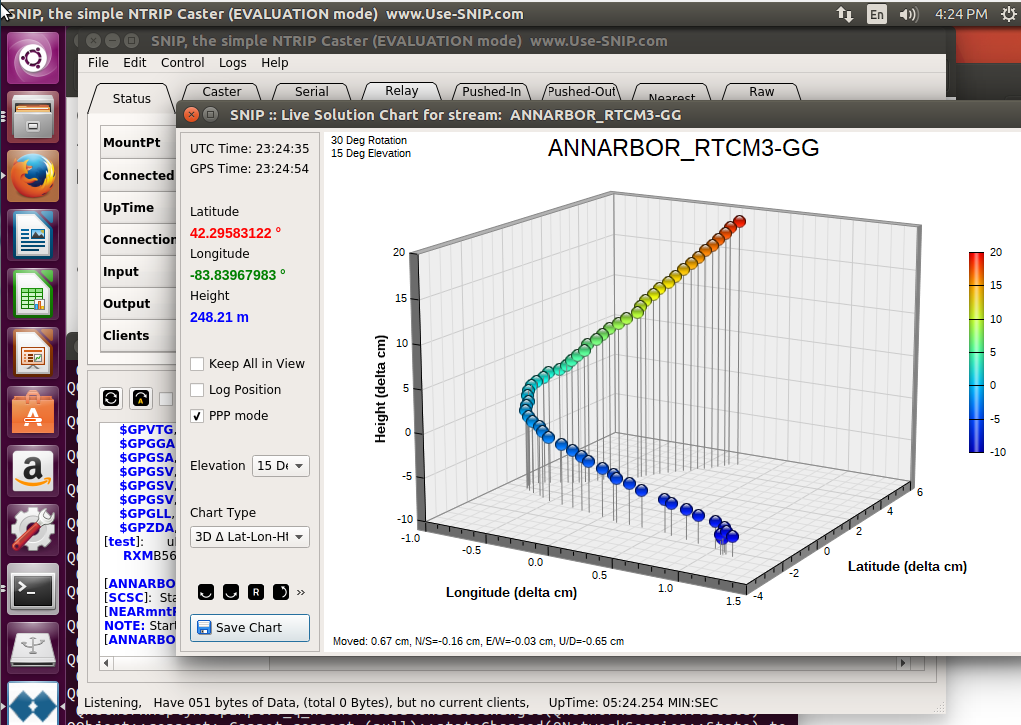Click the second rotate-chart icon
This screenshot has height=725, width=1021.
tap(231, 592)
